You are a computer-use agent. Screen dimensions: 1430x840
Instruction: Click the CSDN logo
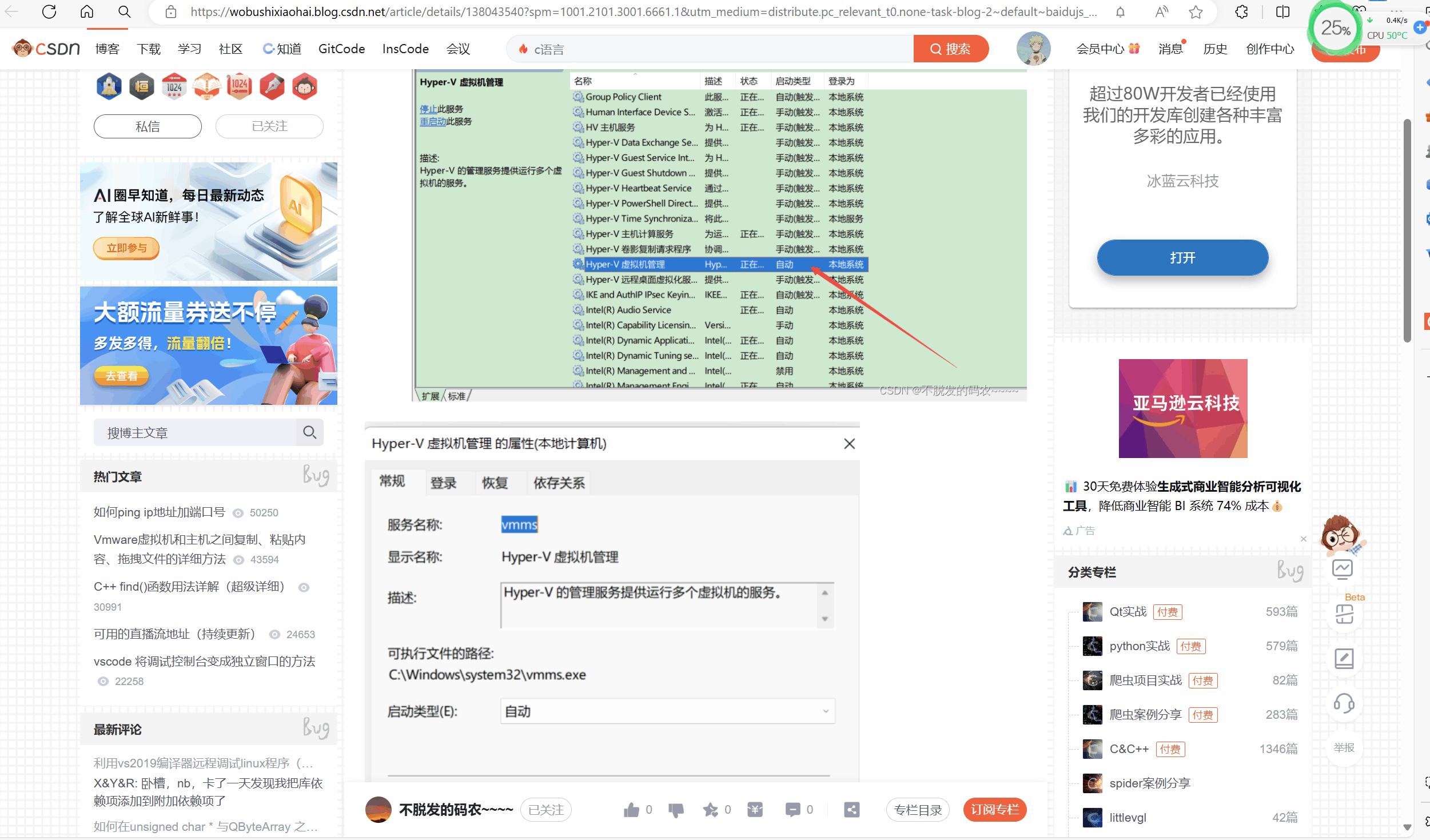46,49
